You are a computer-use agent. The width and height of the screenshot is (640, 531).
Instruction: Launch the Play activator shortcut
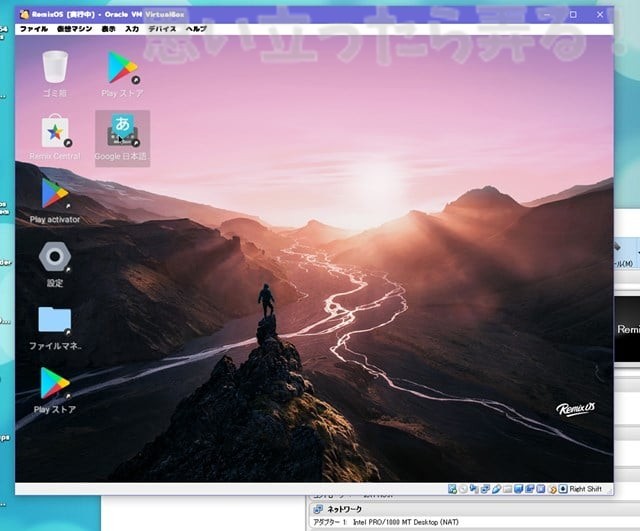pos(55,201)
